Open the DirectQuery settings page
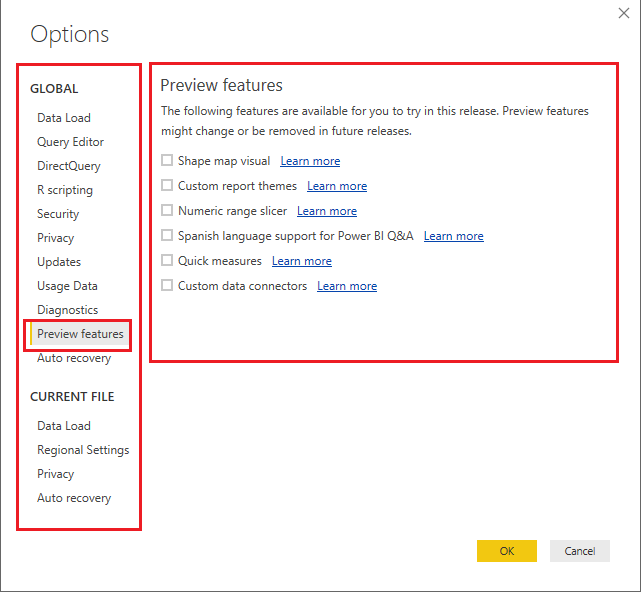This screenshot has width=641, height=592. (69, 166)
